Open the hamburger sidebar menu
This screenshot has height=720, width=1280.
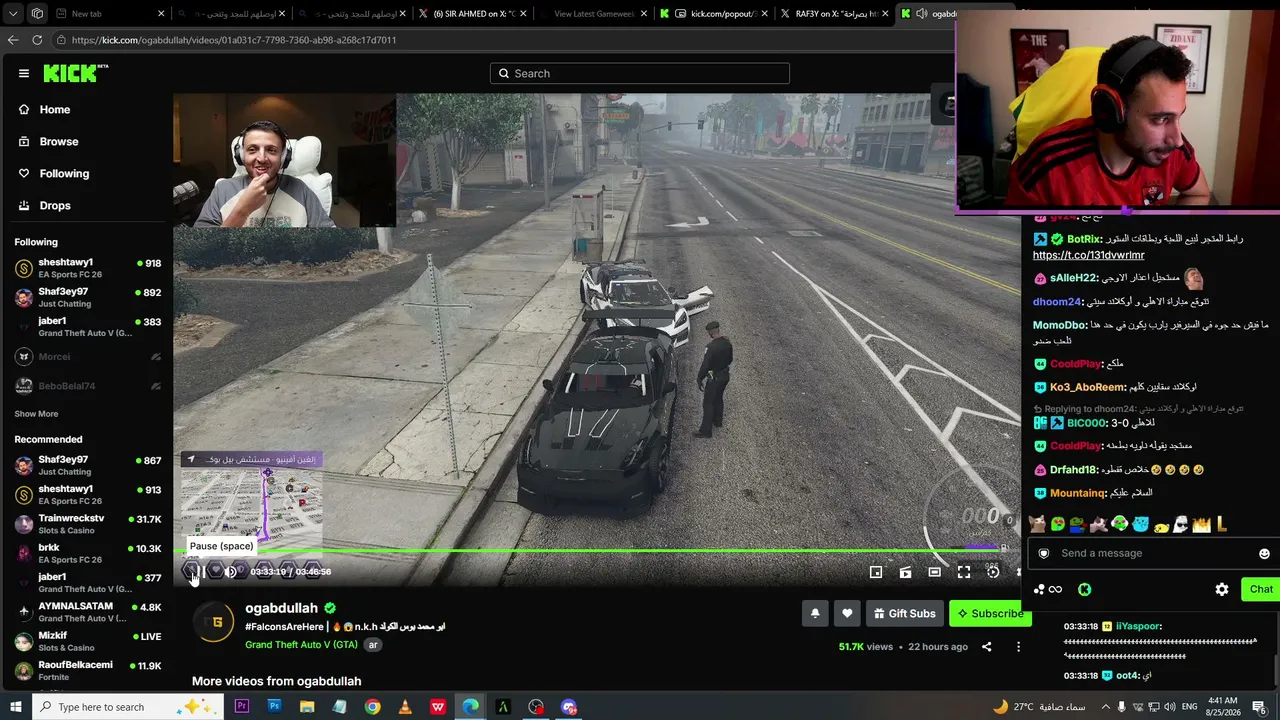[x=24, y=73]
